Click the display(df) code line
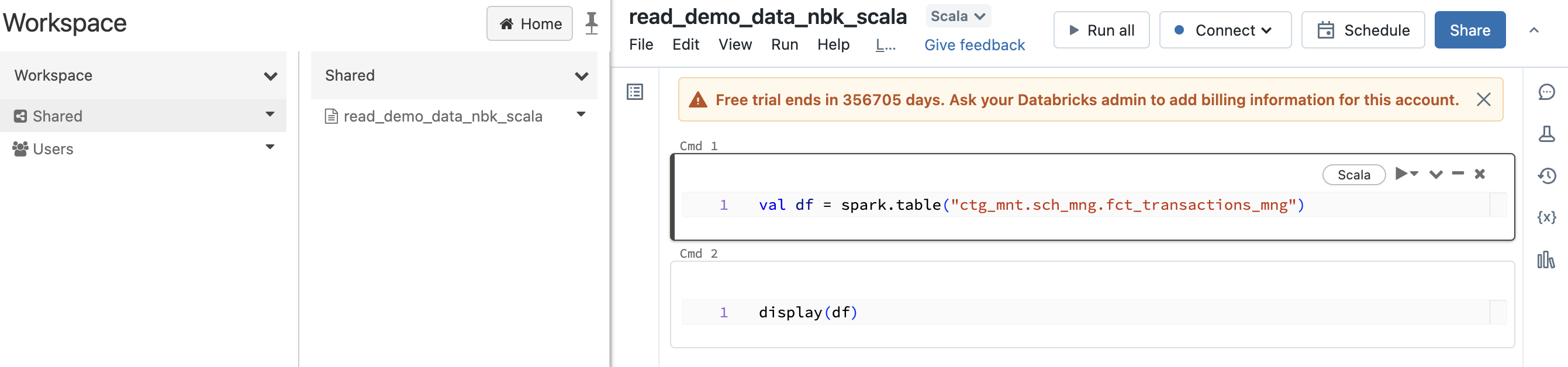This screenshot has height=367, width=1568. [x=808, y=312]
